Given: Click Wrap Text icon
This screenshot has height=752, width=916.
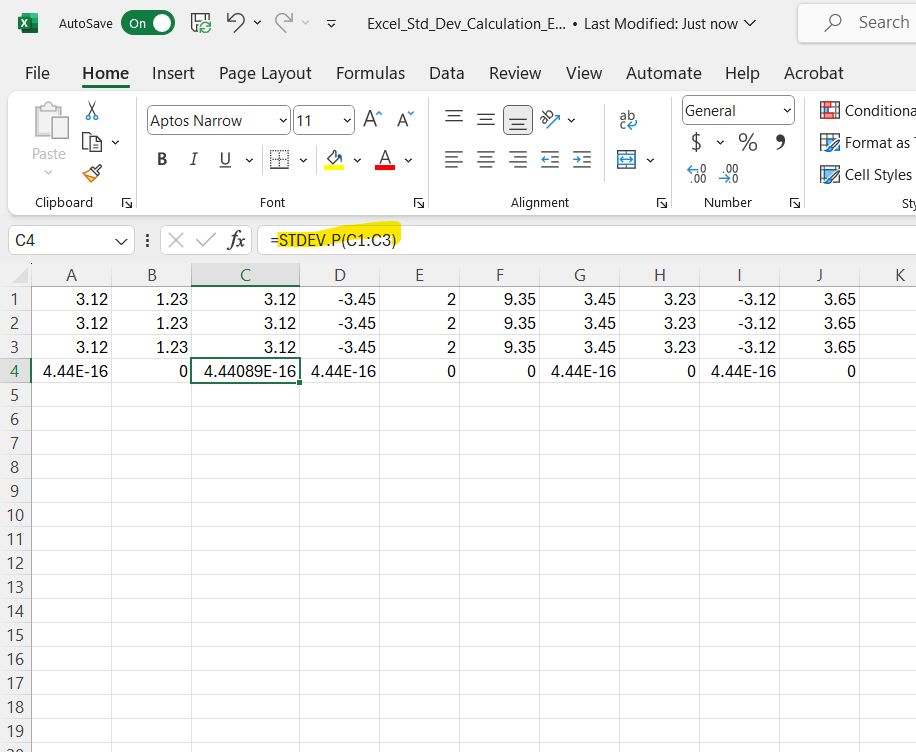Looking at the screenshot, I should [628, 120].
